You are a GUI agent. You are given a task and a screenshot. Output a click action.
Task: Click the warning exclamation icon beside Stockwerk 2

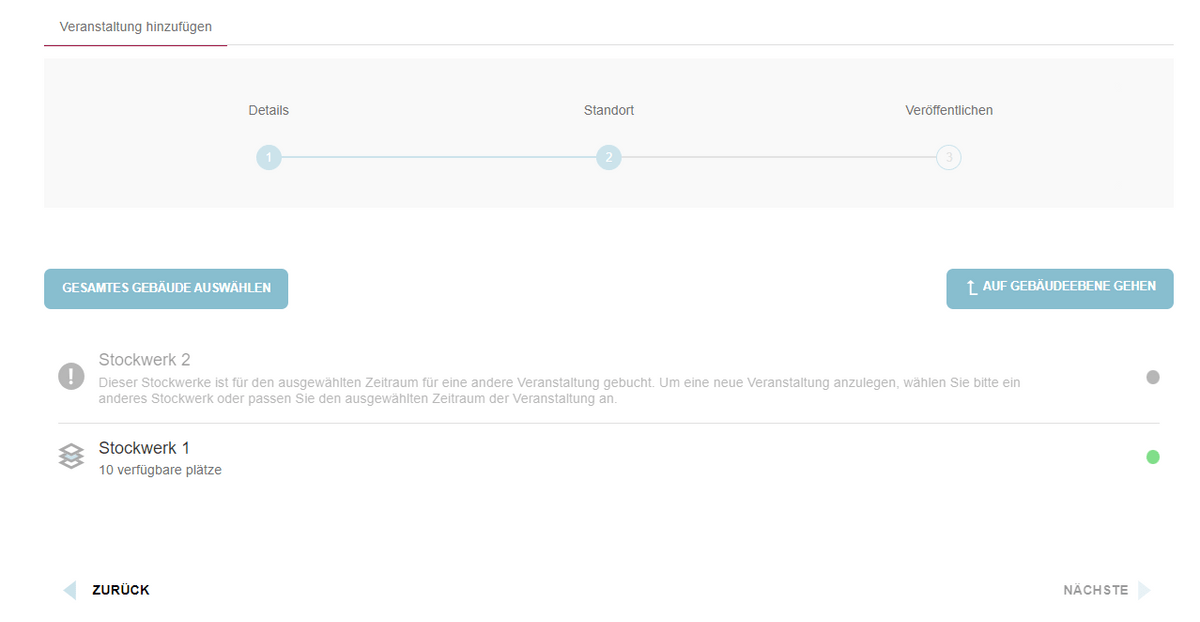71,376
